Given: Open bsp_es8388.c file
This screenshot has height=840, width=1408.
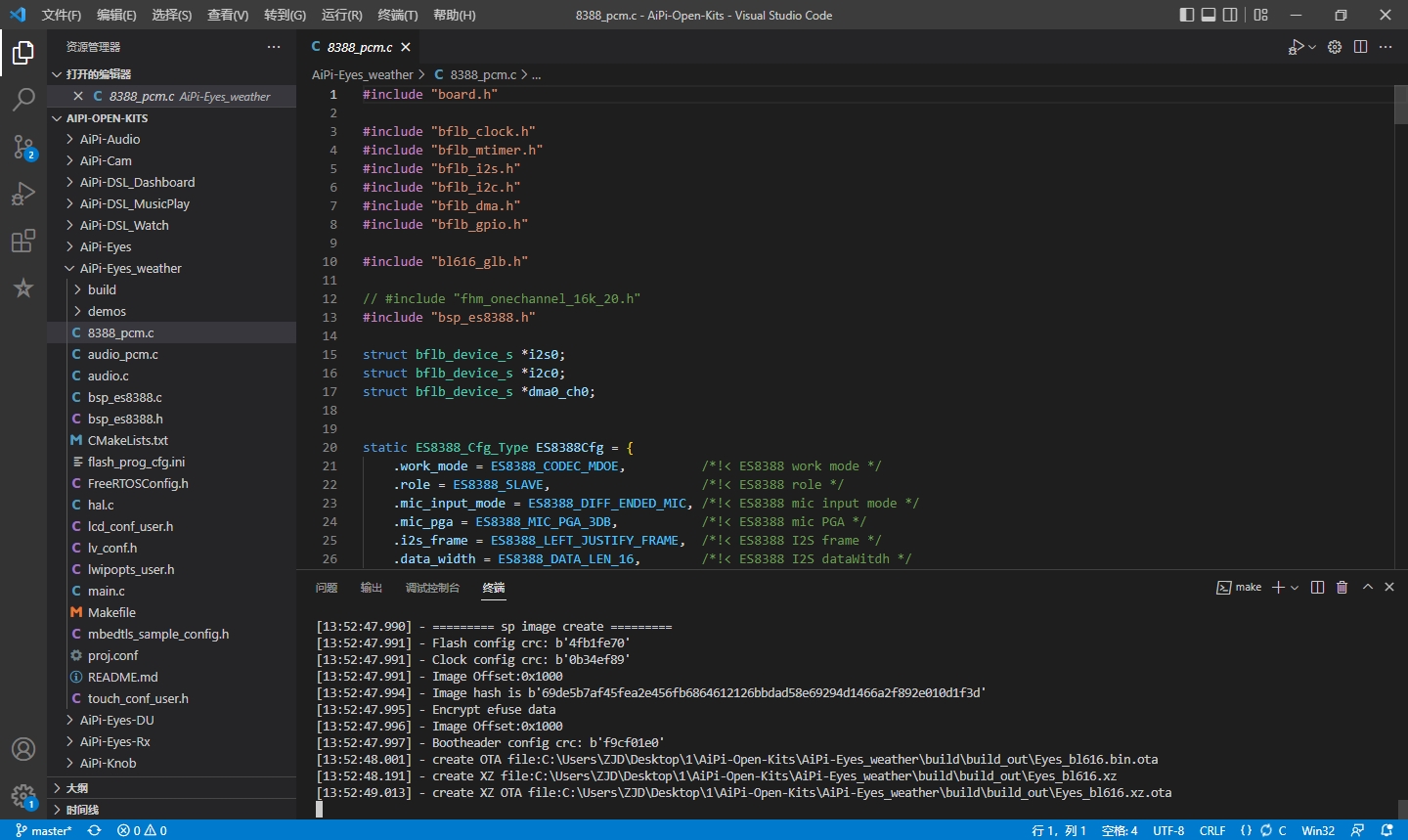Looking at the screenshot, I should tap(171, 398).
